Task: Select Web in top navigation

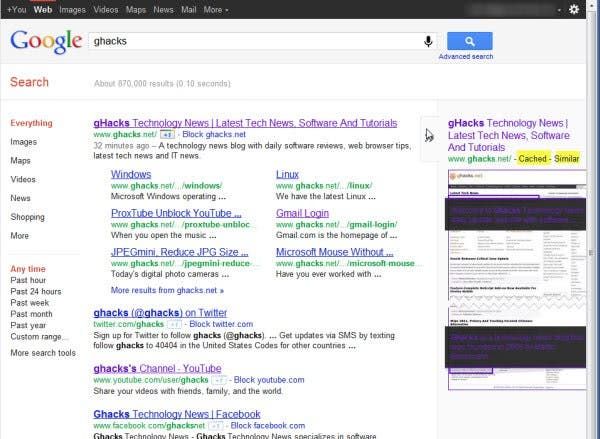Action: pyautogui.click(x=42, y=10)
